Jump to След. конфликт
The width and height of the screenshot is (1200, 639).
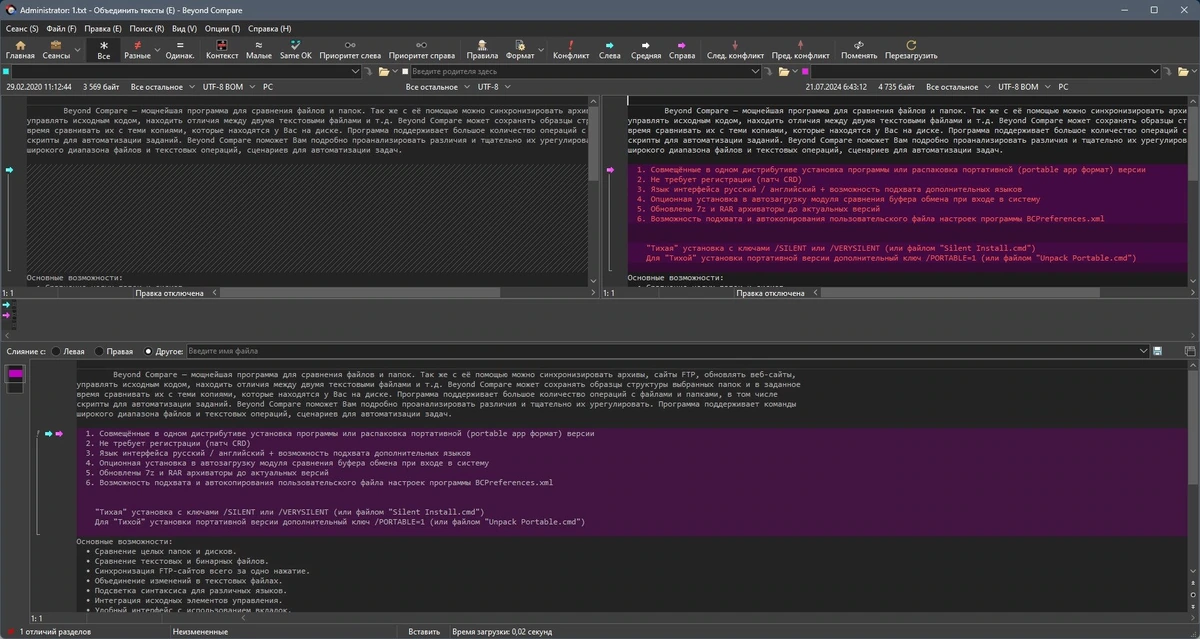[x=735, y=50]
